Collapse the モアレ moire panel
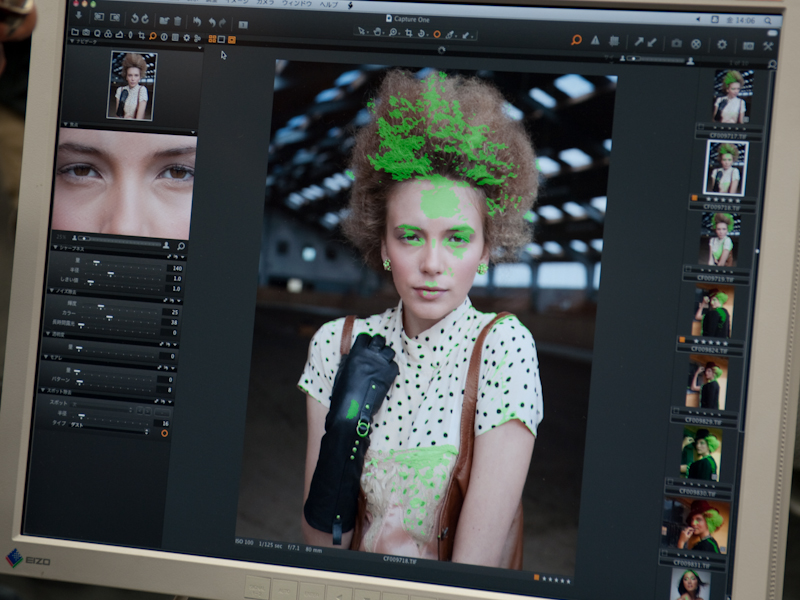 [45, 357]
